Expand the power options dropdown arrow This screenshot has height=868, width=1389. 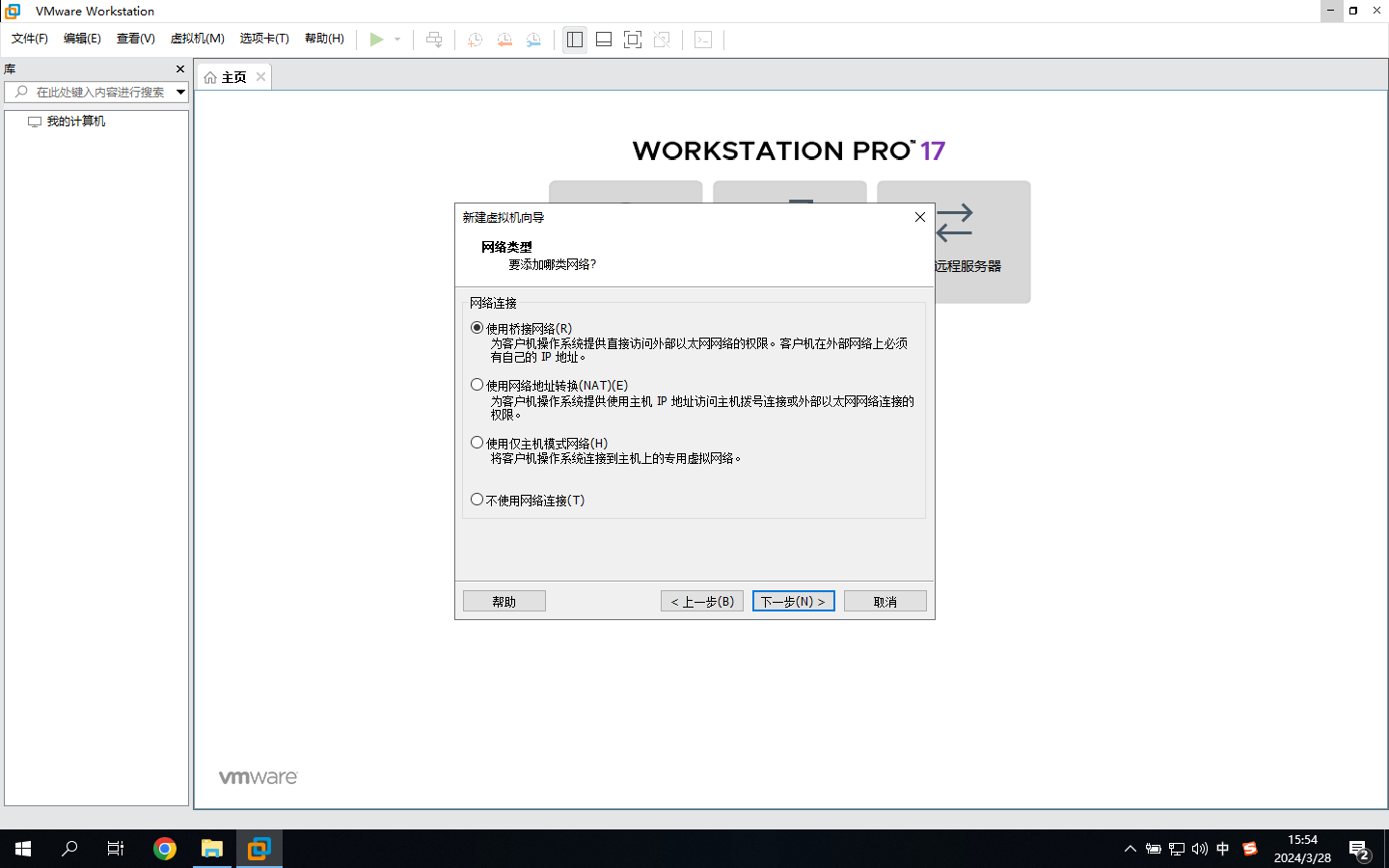pos(397,40)
